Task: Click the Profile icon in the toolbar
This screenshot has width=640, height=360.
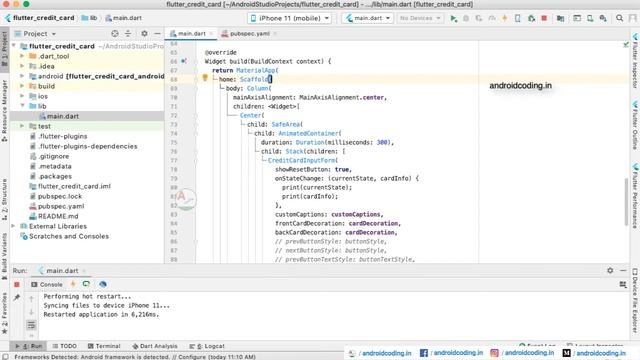Action: pyautogui.click(x=492, y=18)
